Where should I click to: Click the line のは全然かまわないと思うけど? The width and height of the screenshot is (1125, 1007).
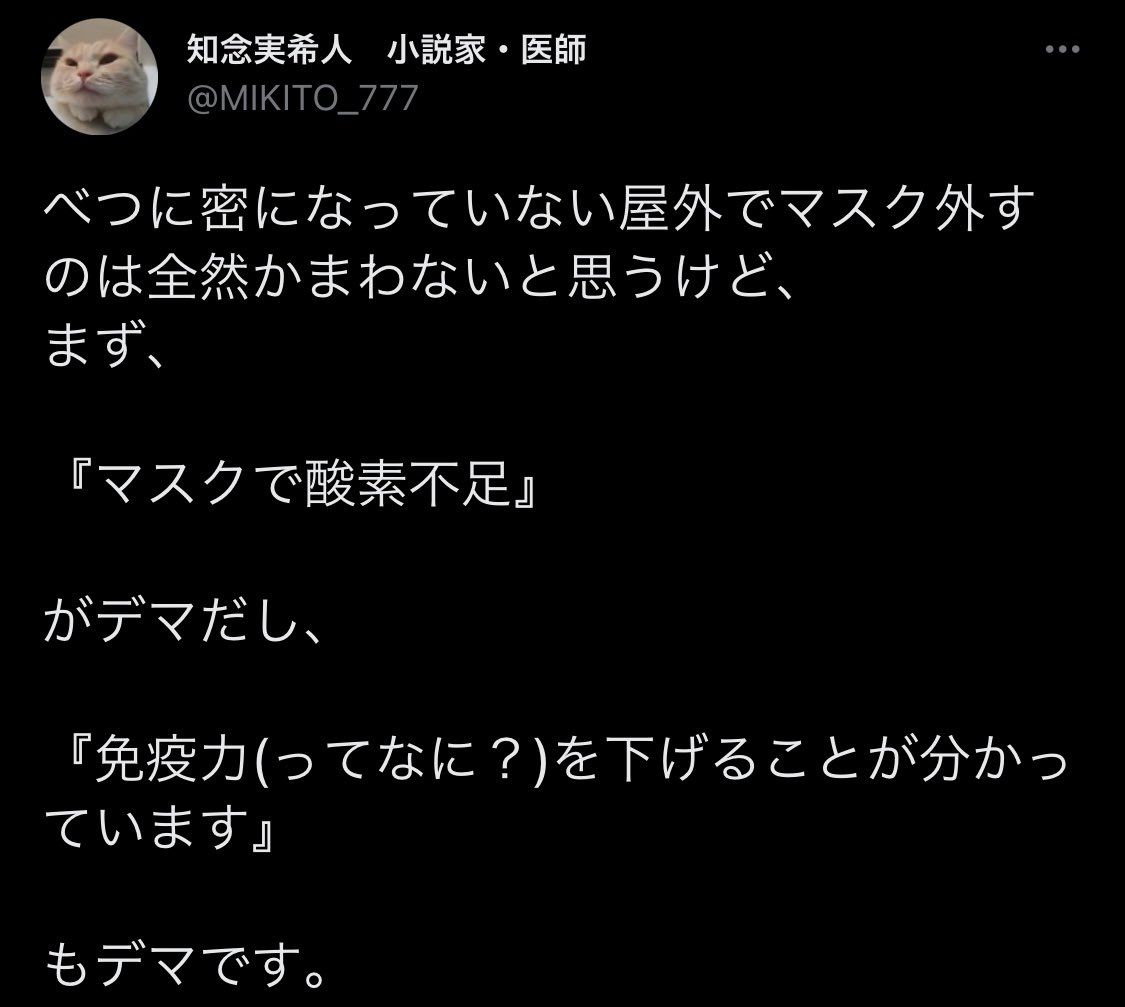[x=420, y=278]
